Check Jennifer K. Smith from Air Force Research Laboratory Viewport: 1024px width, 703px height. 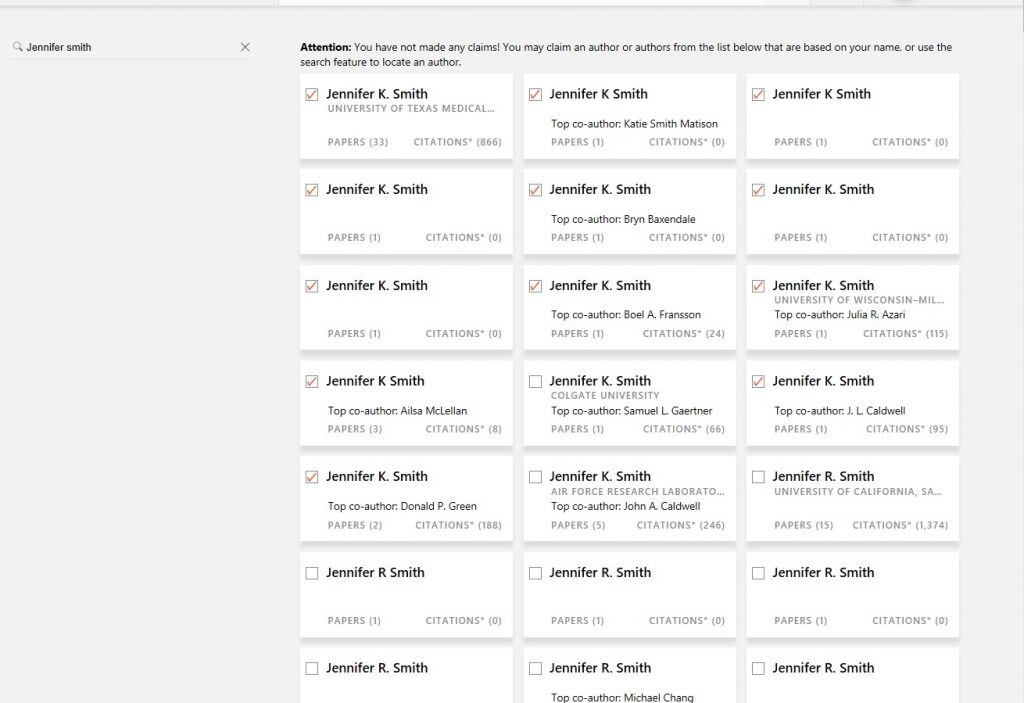535,477
